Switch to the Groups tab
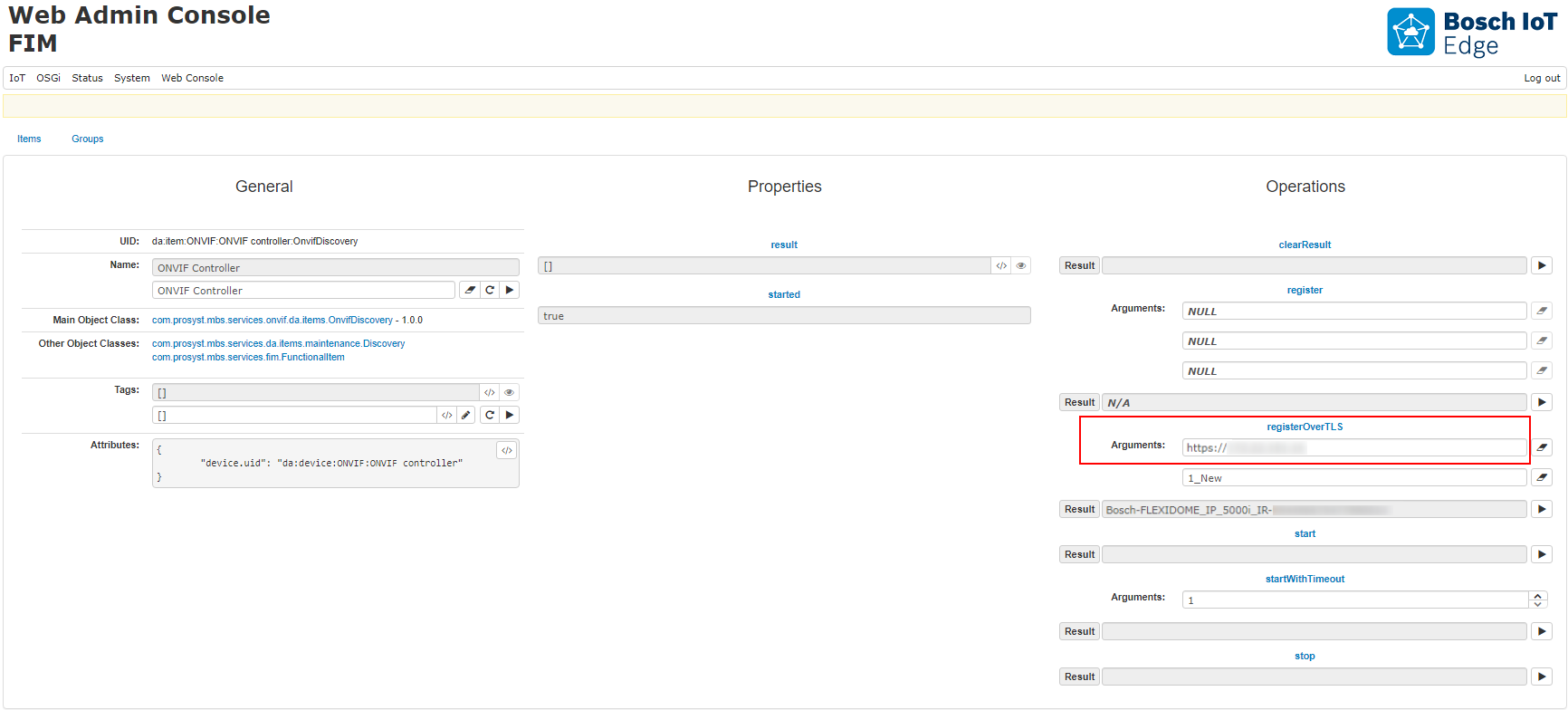This screenshot has height=710, width=1568. tap(87, 139)
